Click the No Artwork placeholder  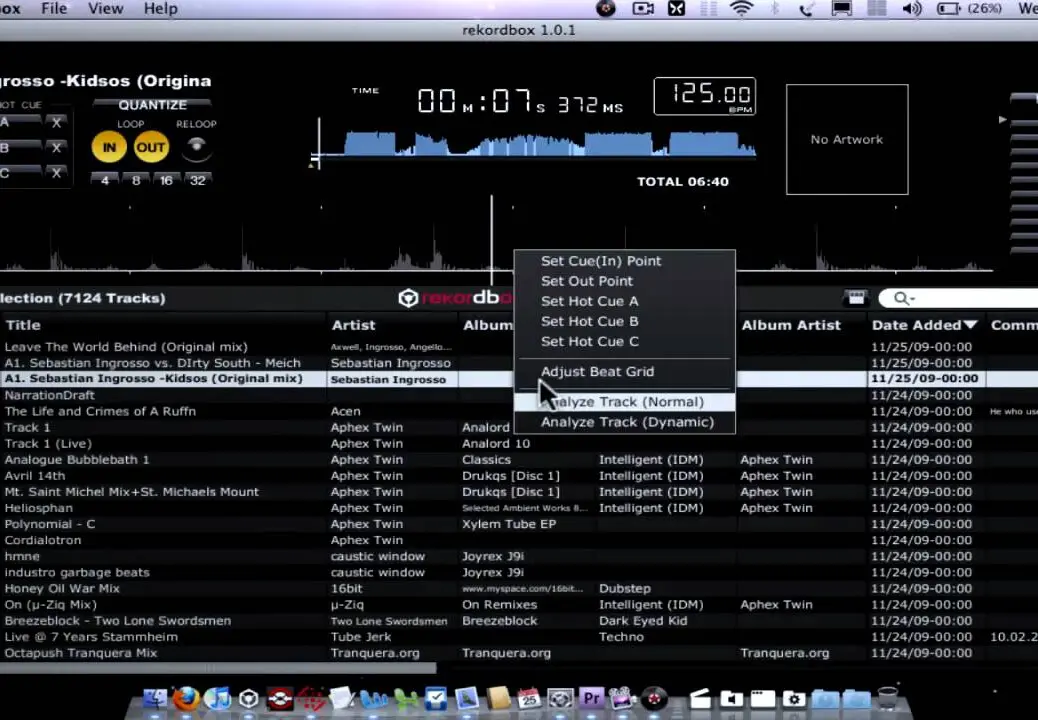pyautogui.click(x=847, y=140)
